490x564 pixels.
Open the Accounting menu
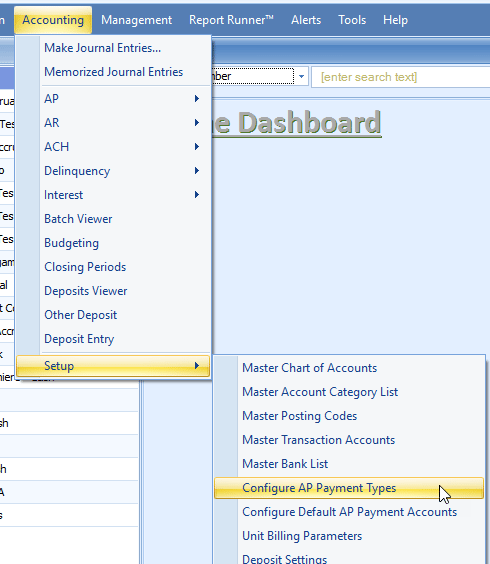tap(53, 20)
